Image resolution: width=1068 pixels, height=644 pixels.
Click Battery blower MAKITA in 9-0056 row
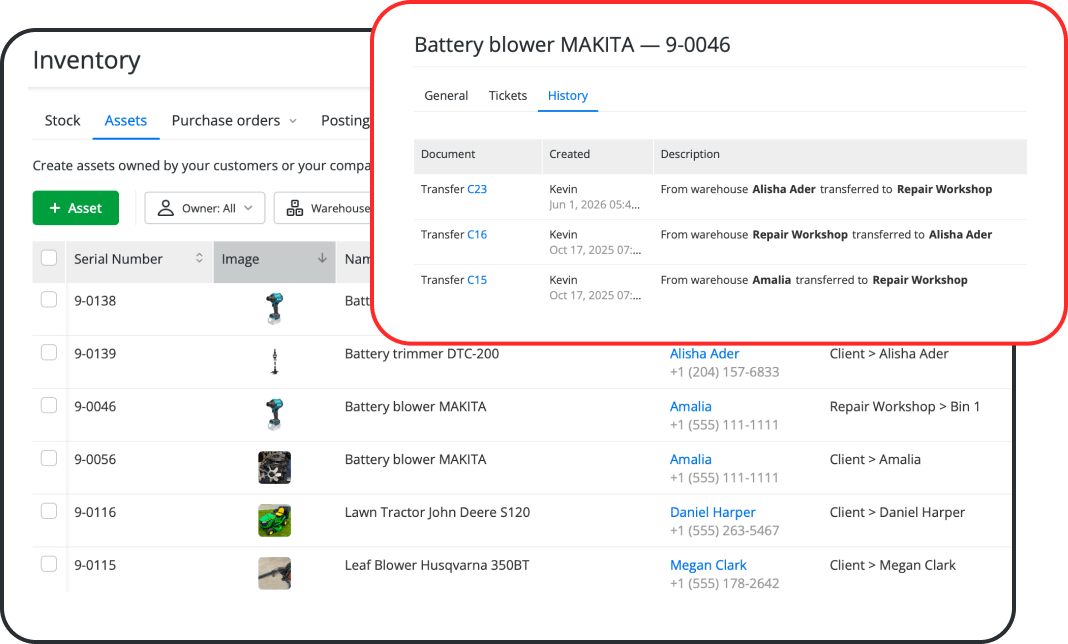coord(415,459)
